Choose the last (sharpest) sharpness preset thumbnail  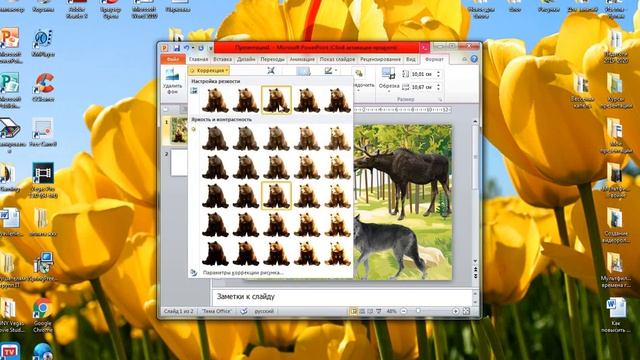click(338, 100)
